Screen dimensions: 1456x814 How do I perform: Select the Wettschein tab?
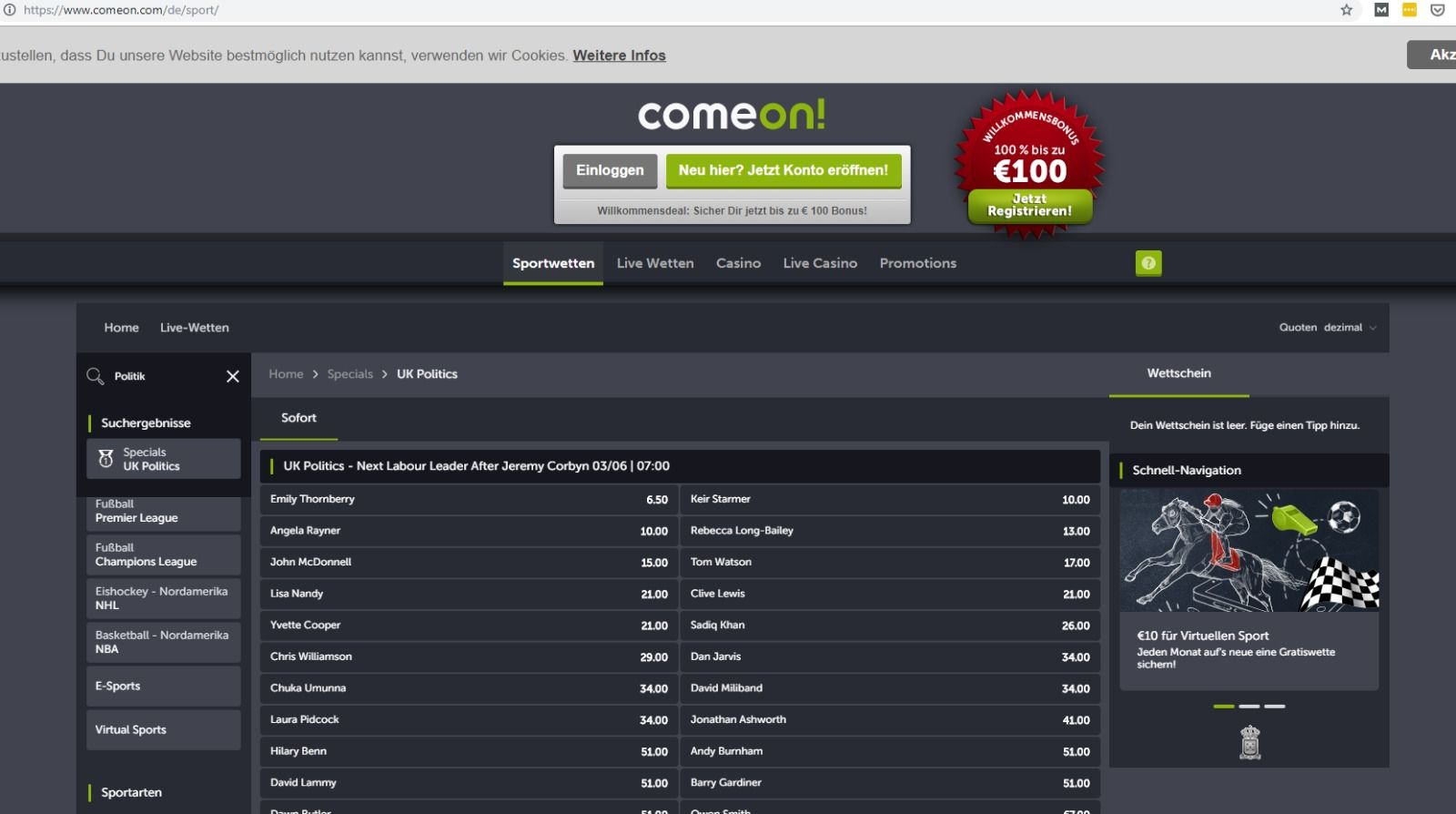coord(1179,373)
